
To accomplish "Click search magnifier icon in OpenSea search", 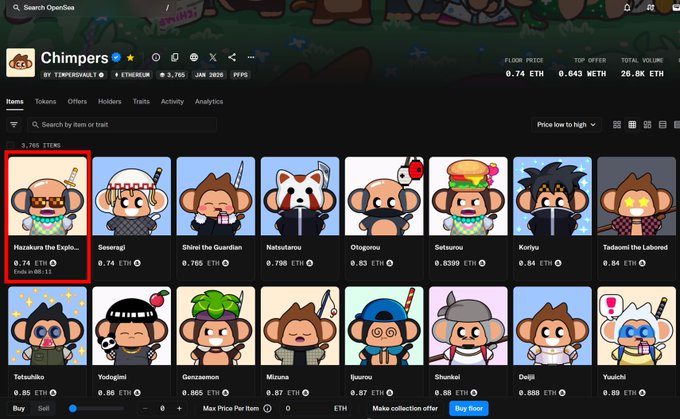I will pyautogui.click(x=16, y=7).
